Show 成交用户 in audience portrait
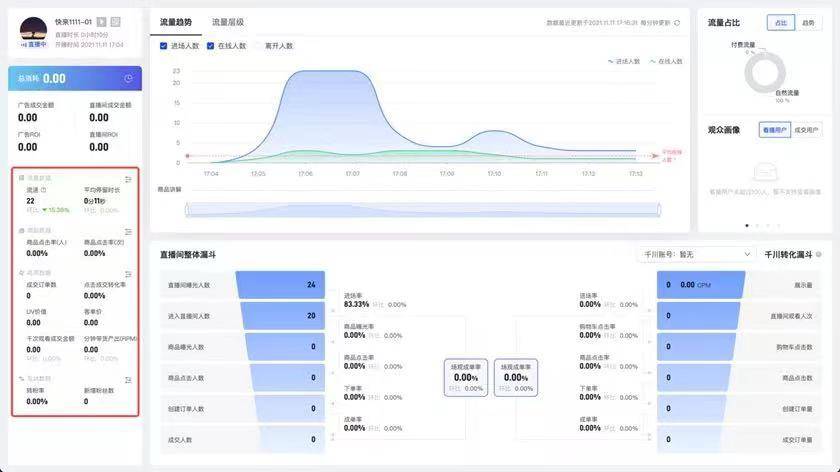Image resolution: width=840 pixels, height=472 pixels. [x=806, y=129]
